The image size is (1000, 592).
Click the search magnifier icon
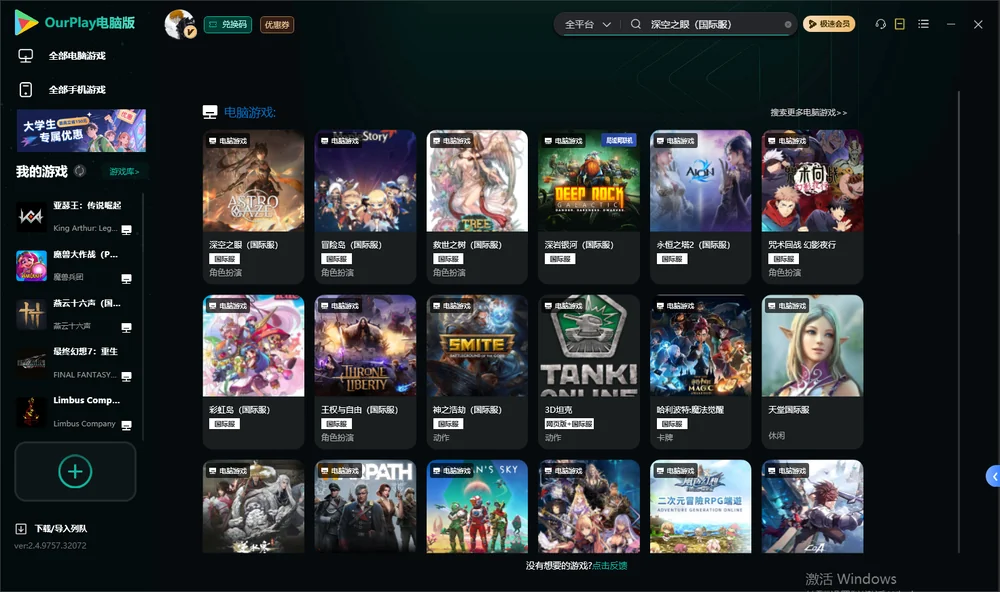pyautogui.click(x=635, y=24)
